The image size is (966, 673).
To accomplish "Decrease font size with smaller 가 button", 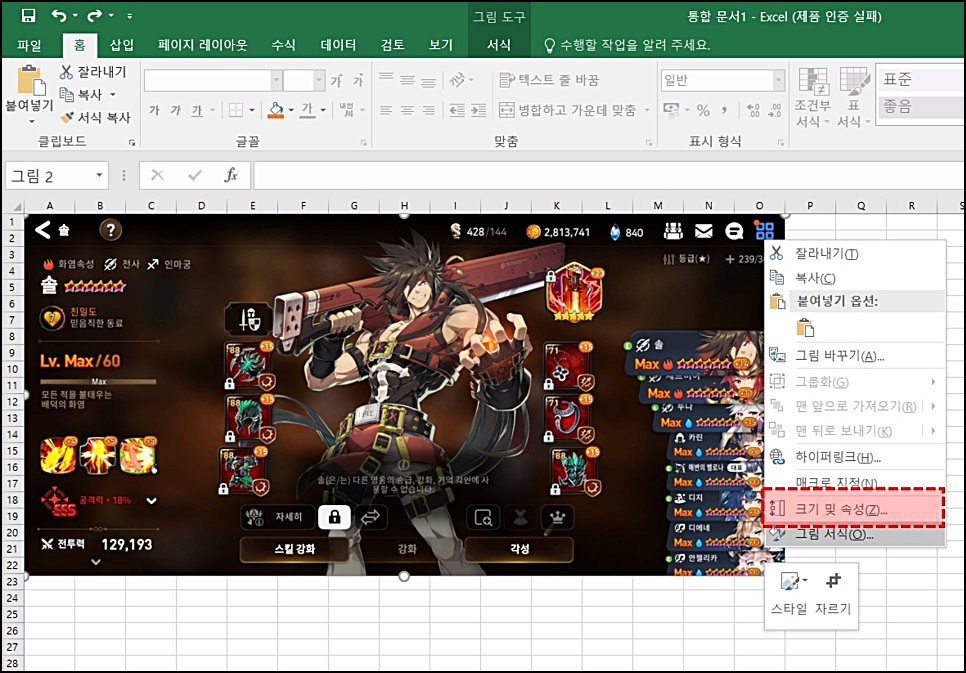I will (x=359, y=81).
